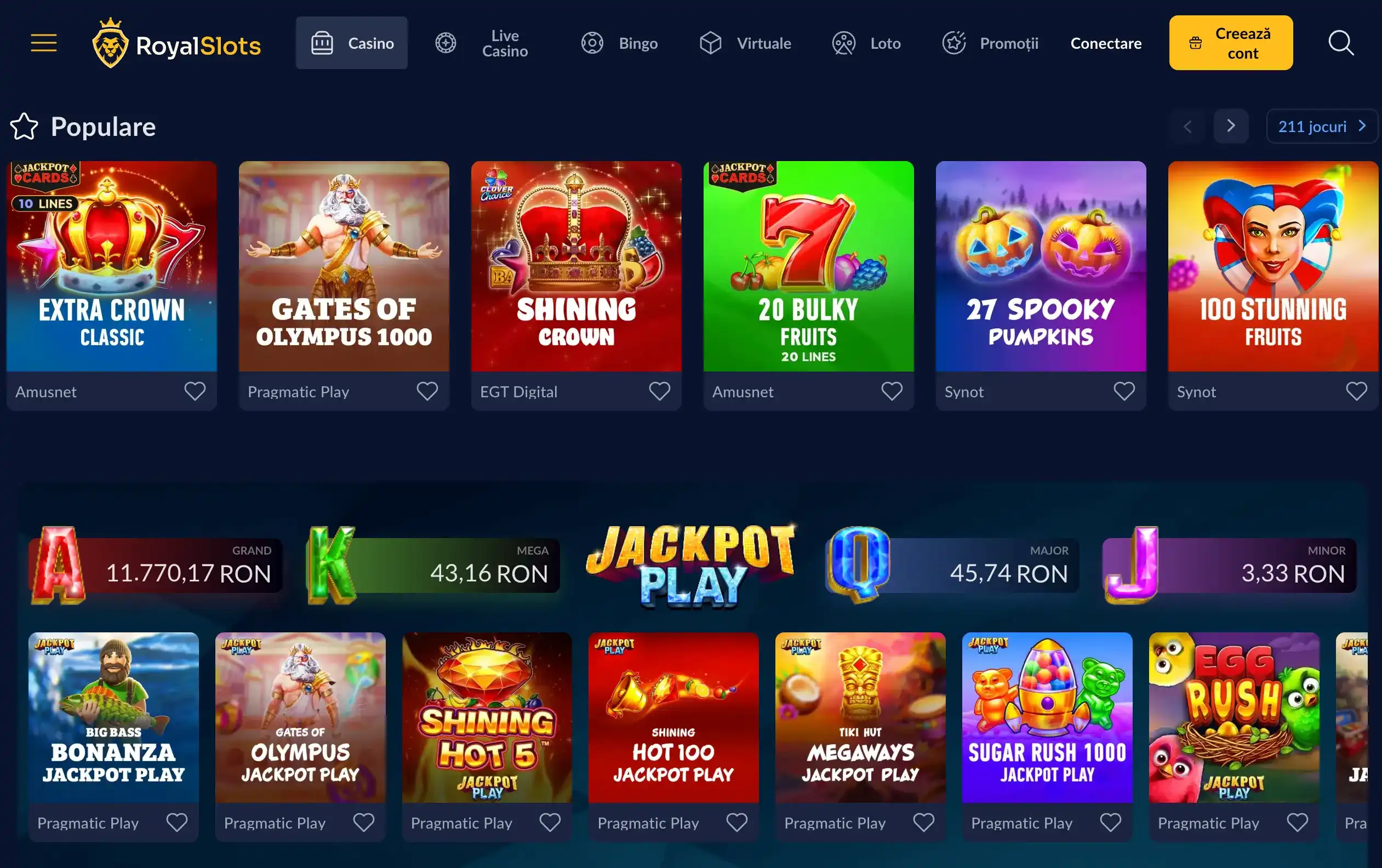Click the Grand jackpot A letter icon
Viewport: 1382px width, 868px height.
[x=58, y=565]
